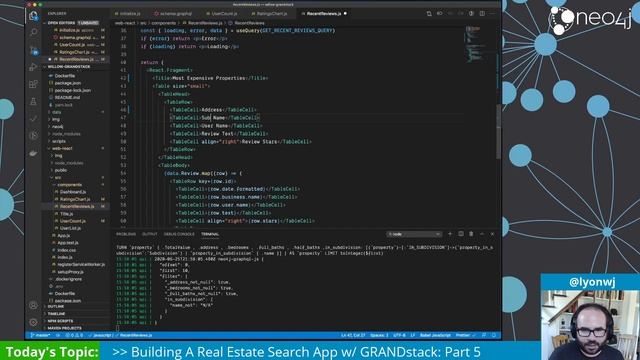Click the Prettier status entry

point(465,335)
